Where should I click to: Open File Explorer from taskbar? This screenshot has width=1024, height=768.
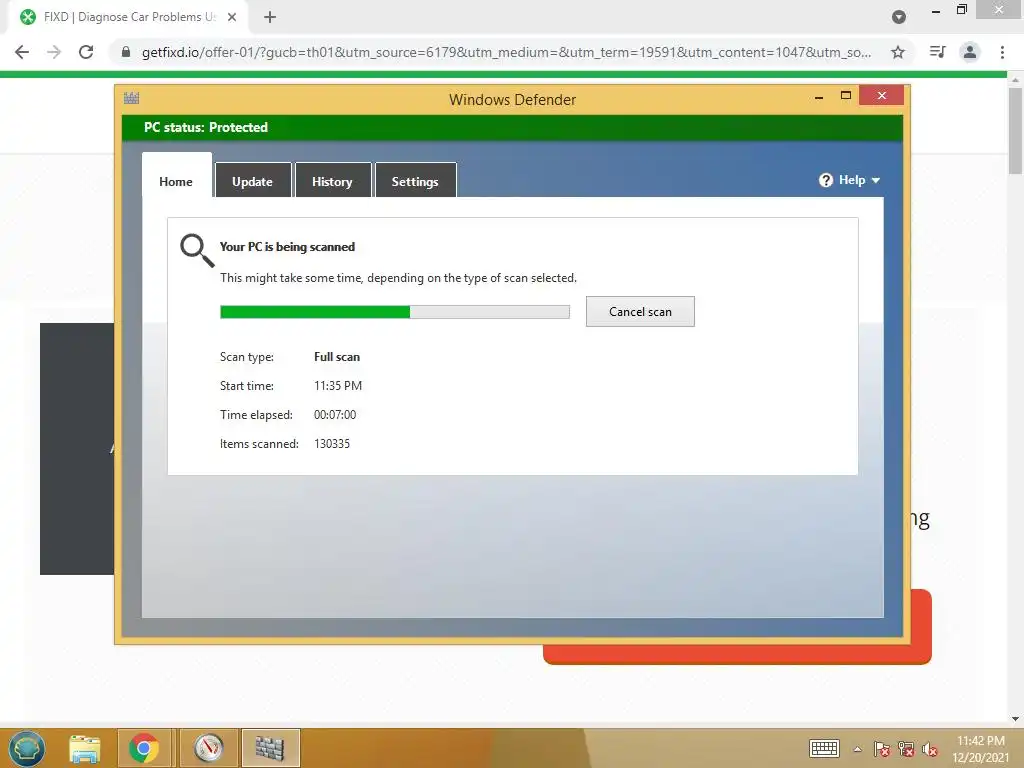(x=85, y=748)
